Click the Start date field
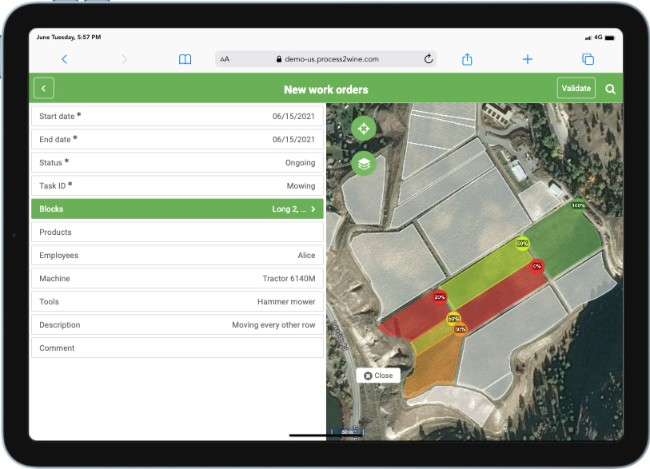The width and height of the screenshot is (650, 469). tap(177, 116)
